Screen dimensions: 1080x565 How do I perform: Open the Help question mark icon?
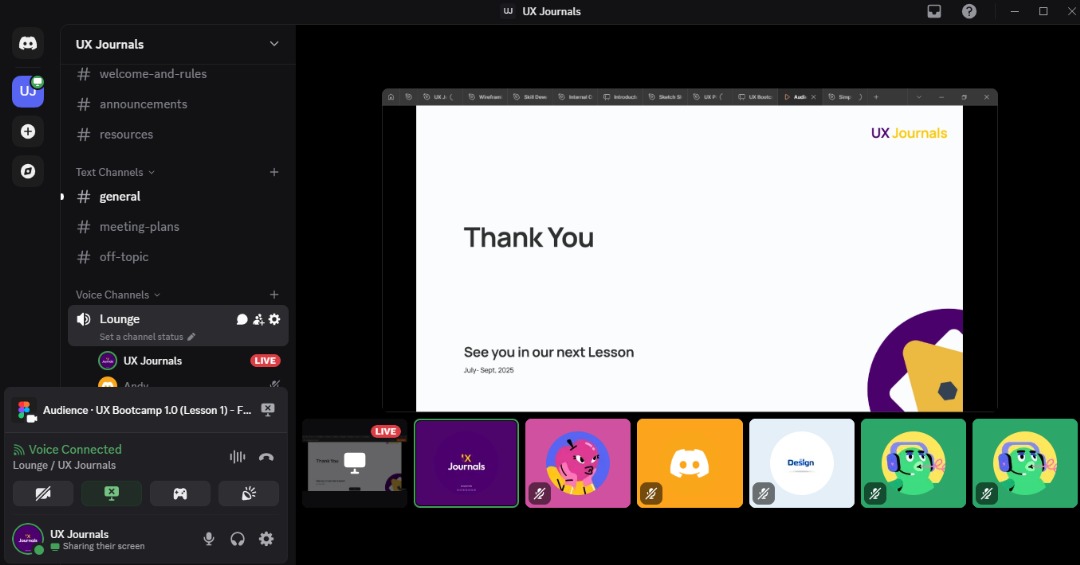[x=969, y=11]
